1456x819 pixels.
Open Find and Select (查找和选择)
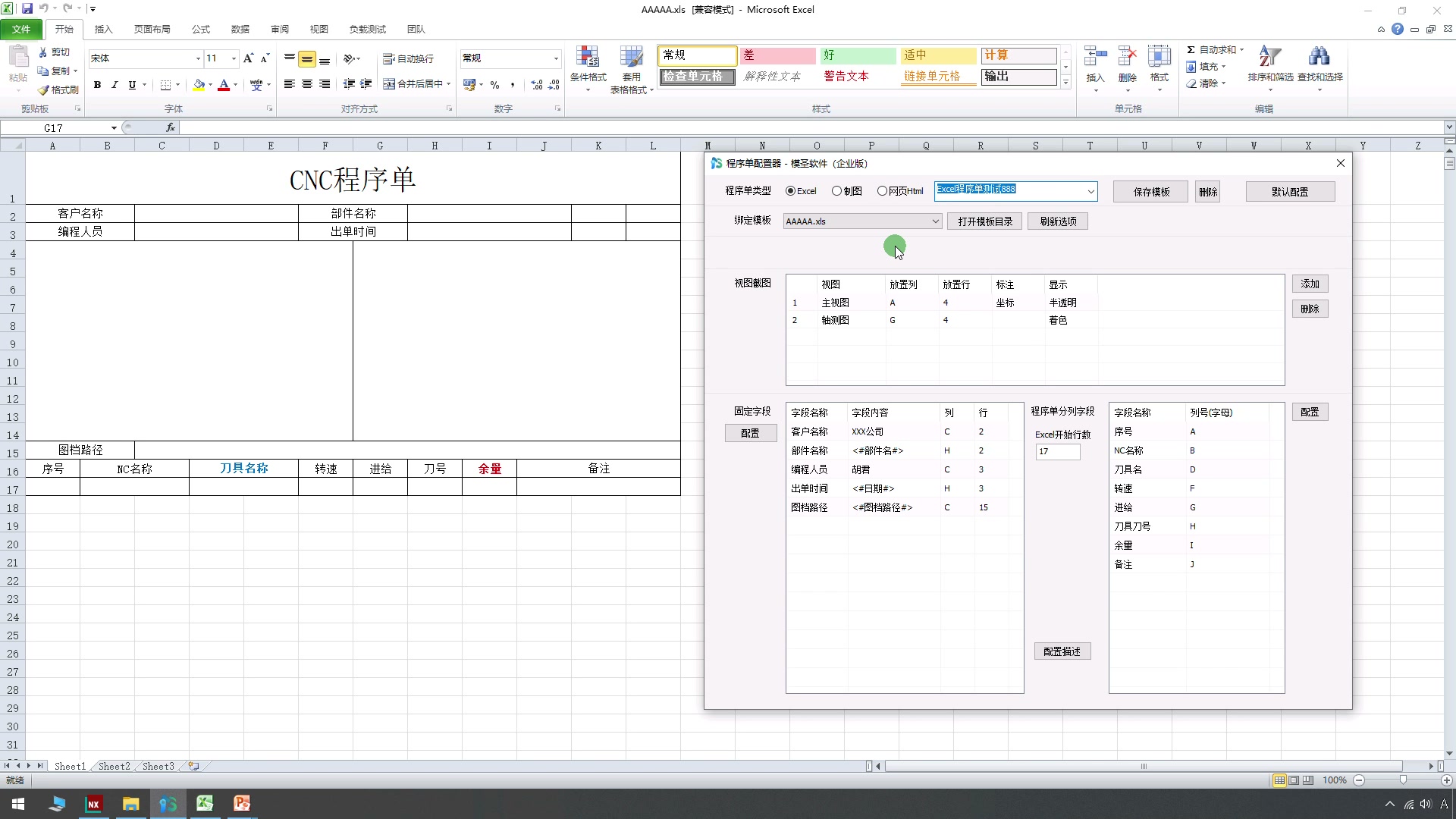tap(1319, 67)
